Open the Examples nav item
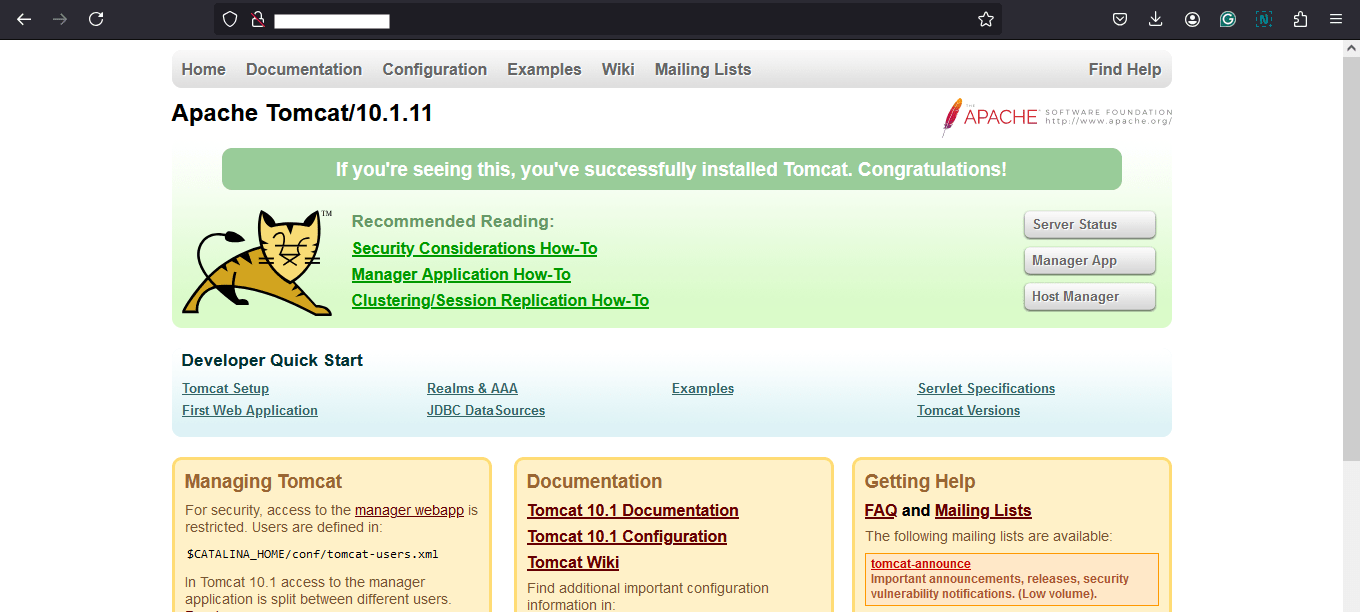 pyautogui.click(x=544, y=69)
